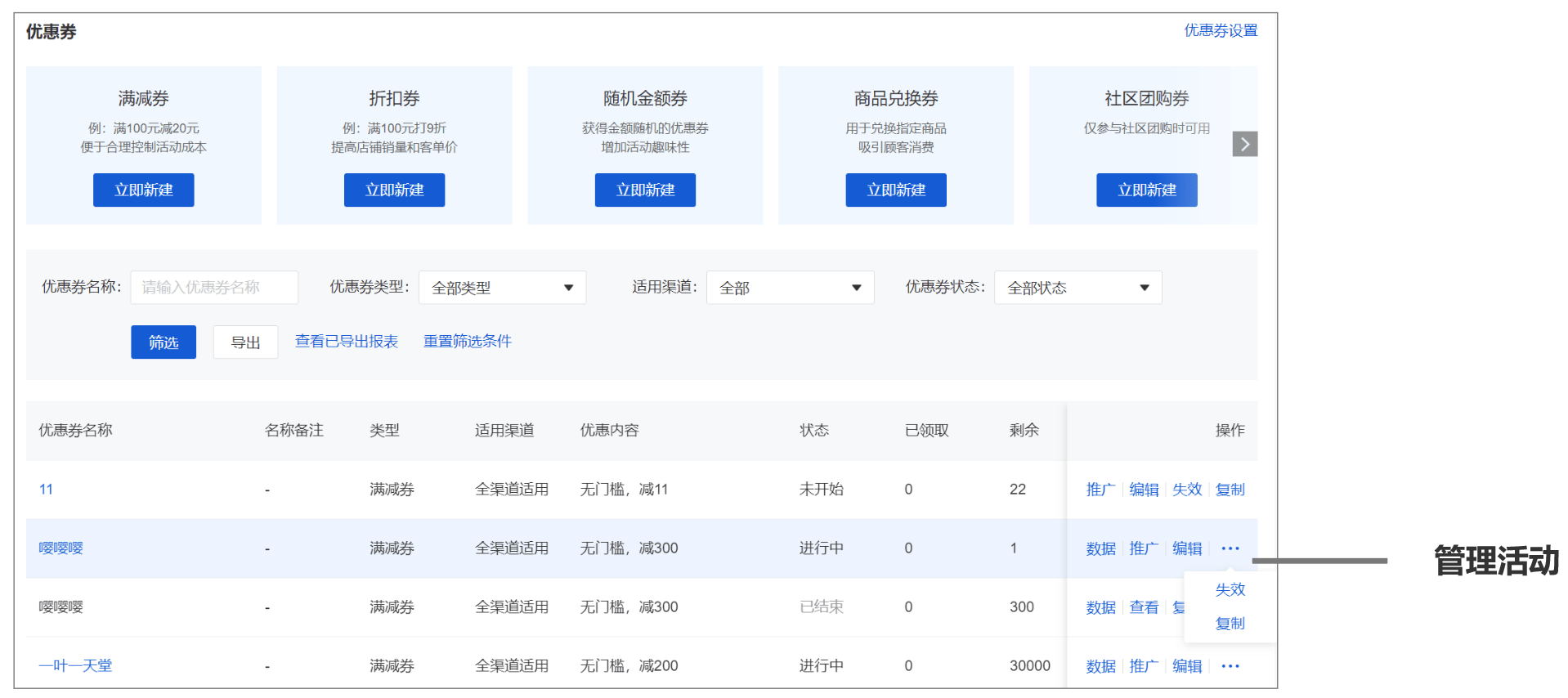Click 数据 in the 进行中 嘤嘤嘤 row
The image size is (1568, 698).
click(x=1100, y=548)
